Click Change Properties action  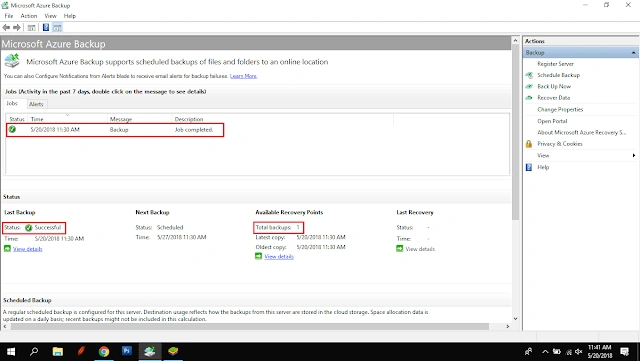point(560,109)
